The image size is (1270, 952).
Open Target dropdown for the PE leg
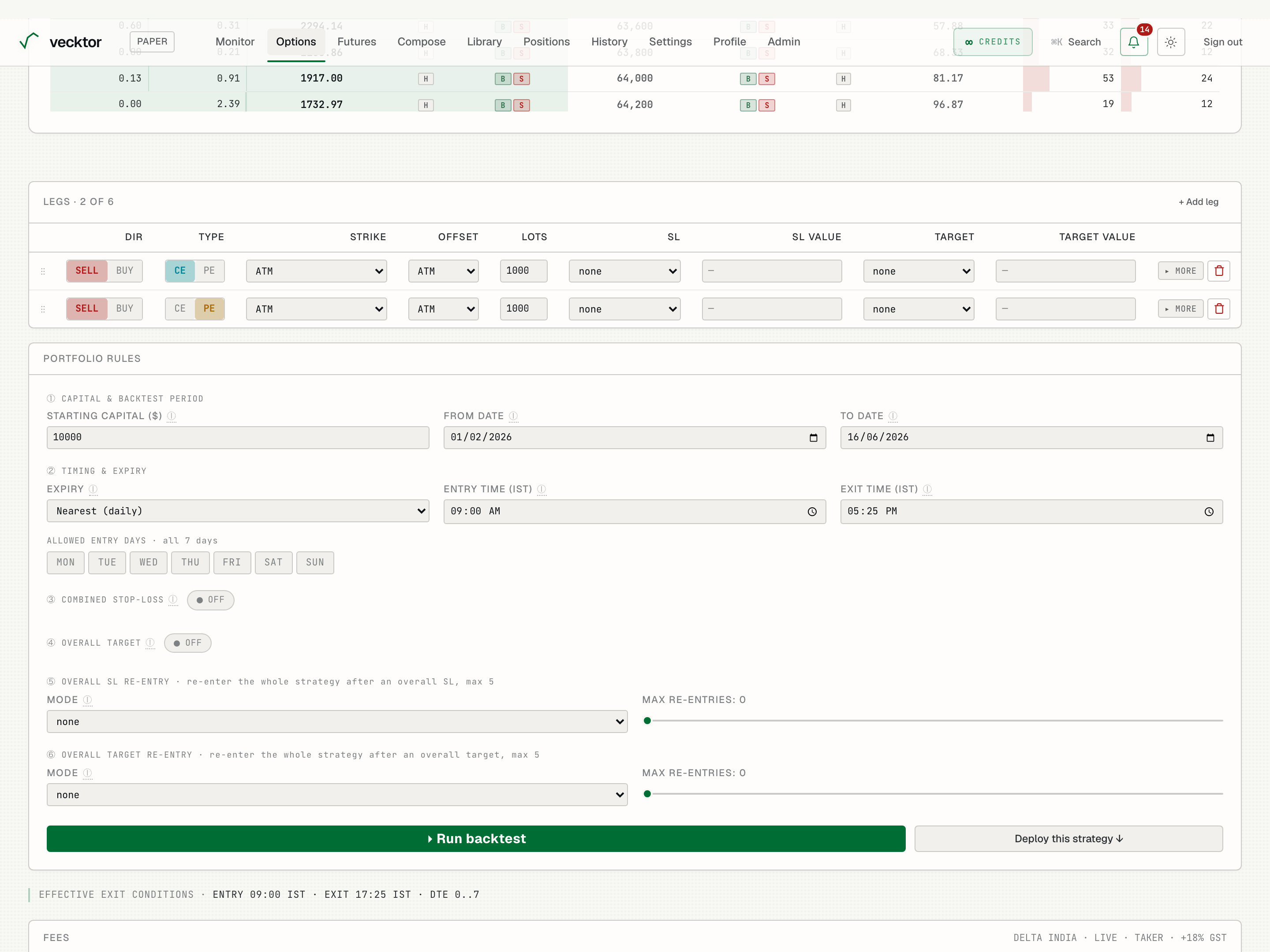919,309
